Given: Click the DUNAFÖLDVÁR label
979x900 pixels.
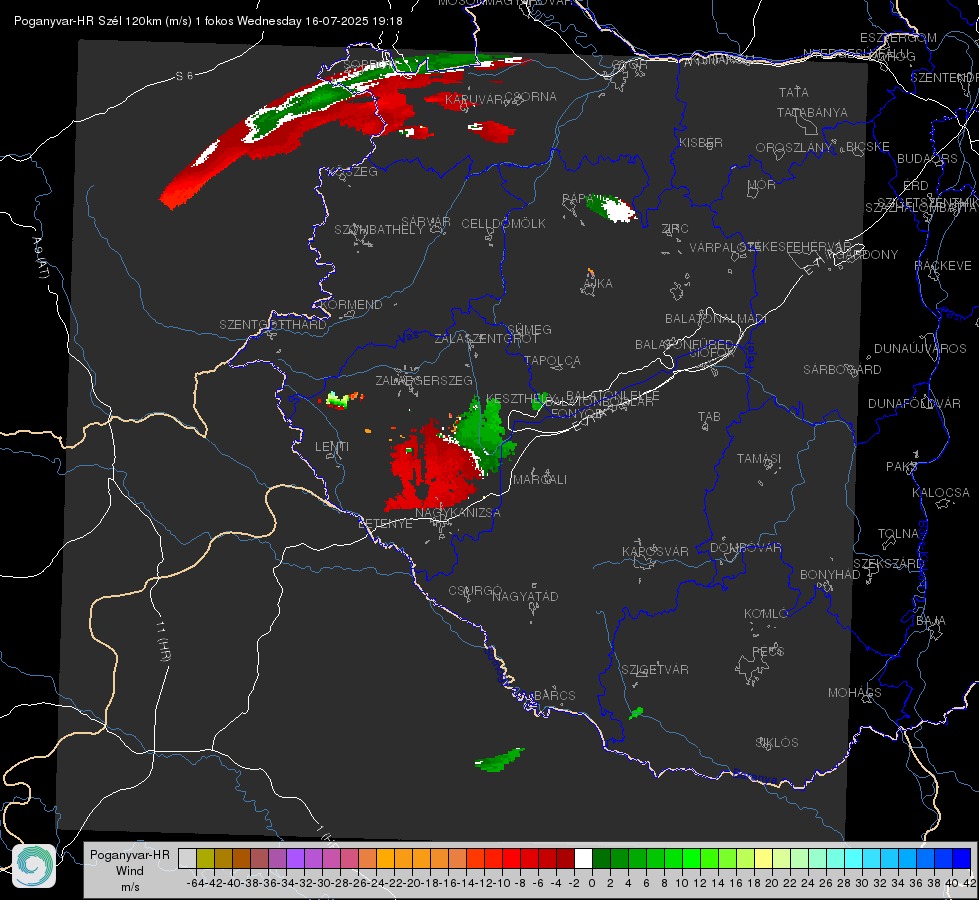Looking at the screenshot, I should [x=914, y=403].
